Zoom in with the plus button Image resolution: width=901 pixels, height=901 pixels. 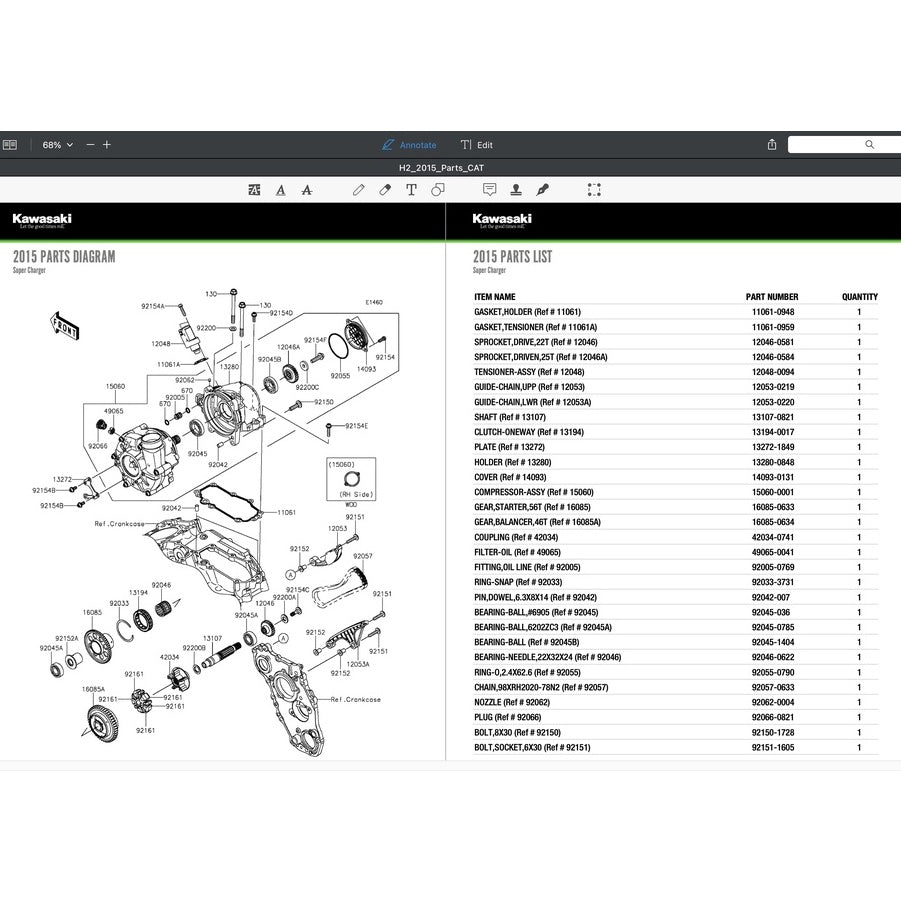pyautogui.click(x=106, y=144)
